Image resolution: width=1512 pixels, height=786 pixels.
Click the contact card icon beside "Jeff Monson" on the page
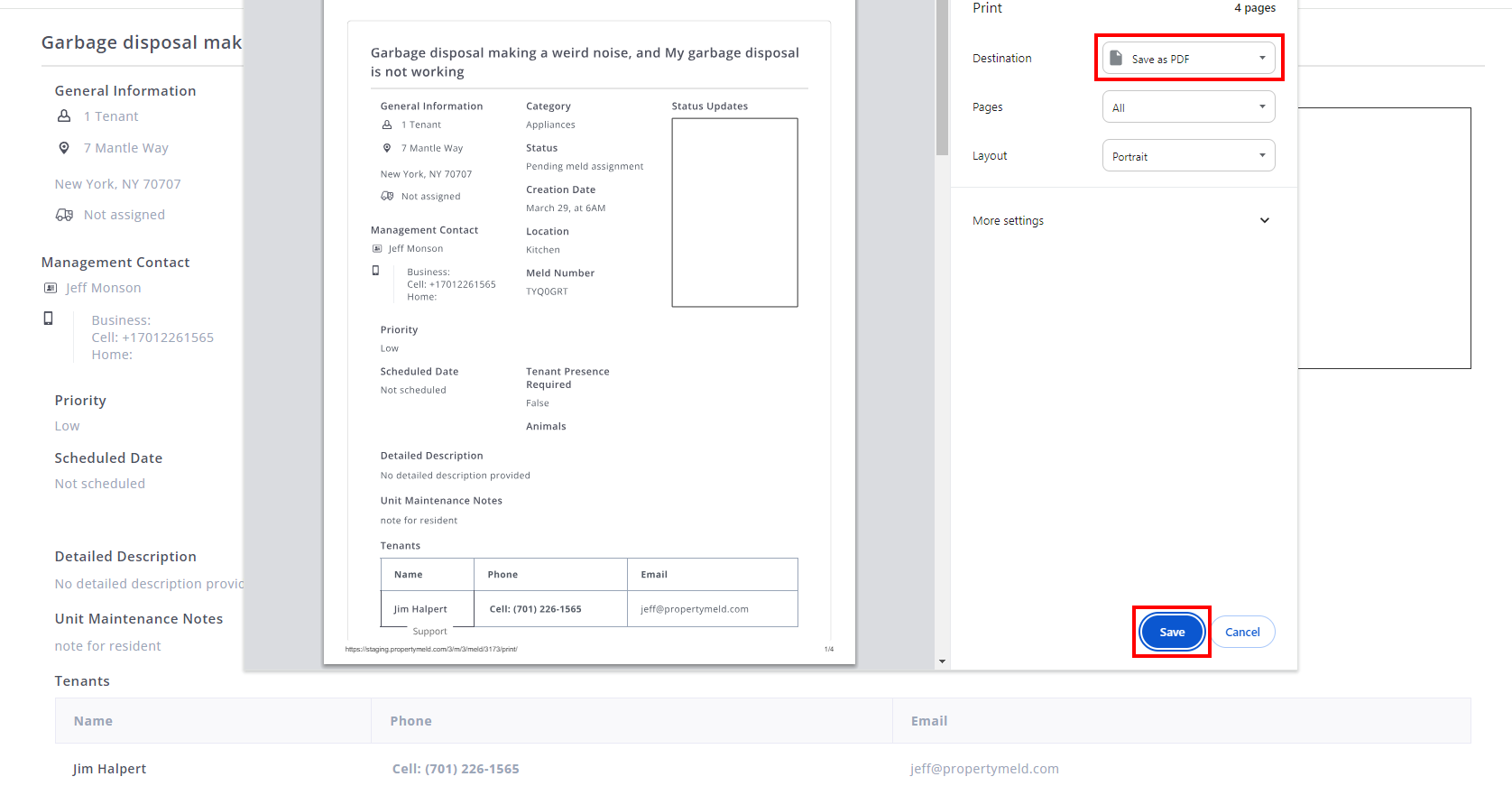click(x=51, y=288)
